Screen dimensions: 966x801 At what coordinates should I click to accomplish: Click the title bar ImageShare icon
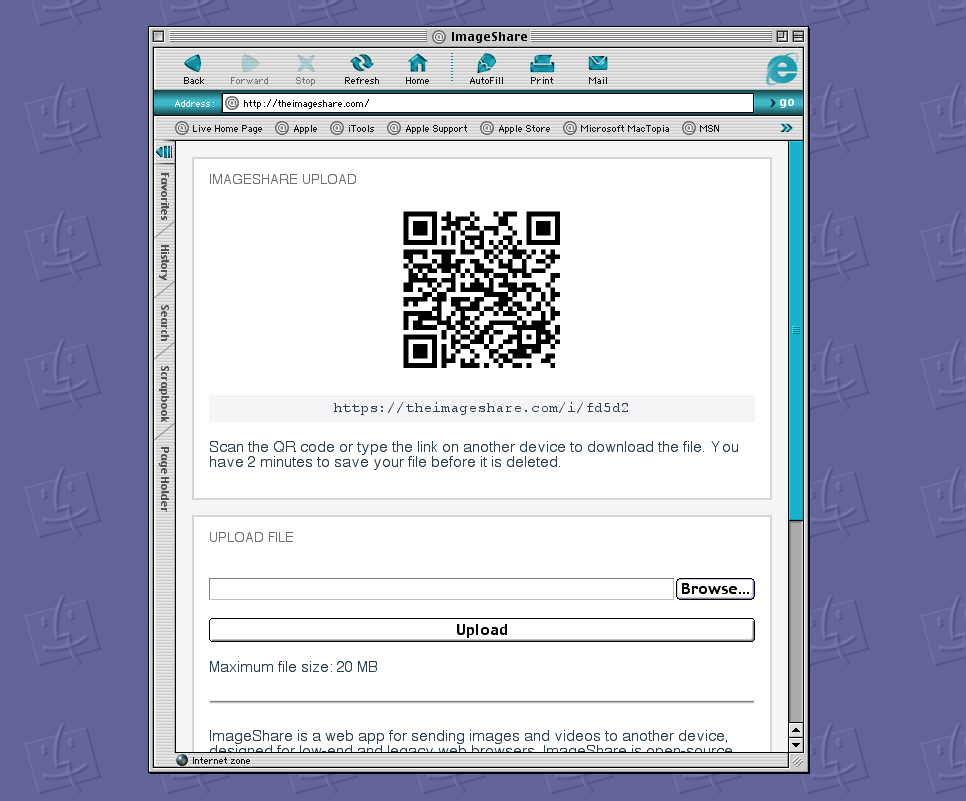point(439,37)
